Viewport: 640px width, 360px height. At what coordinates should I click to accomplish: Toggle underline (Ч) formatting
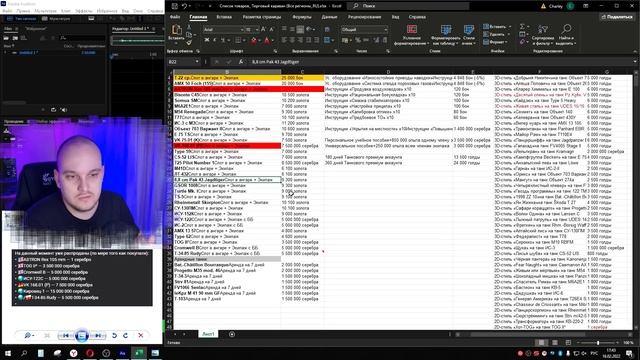coord(222,40)
